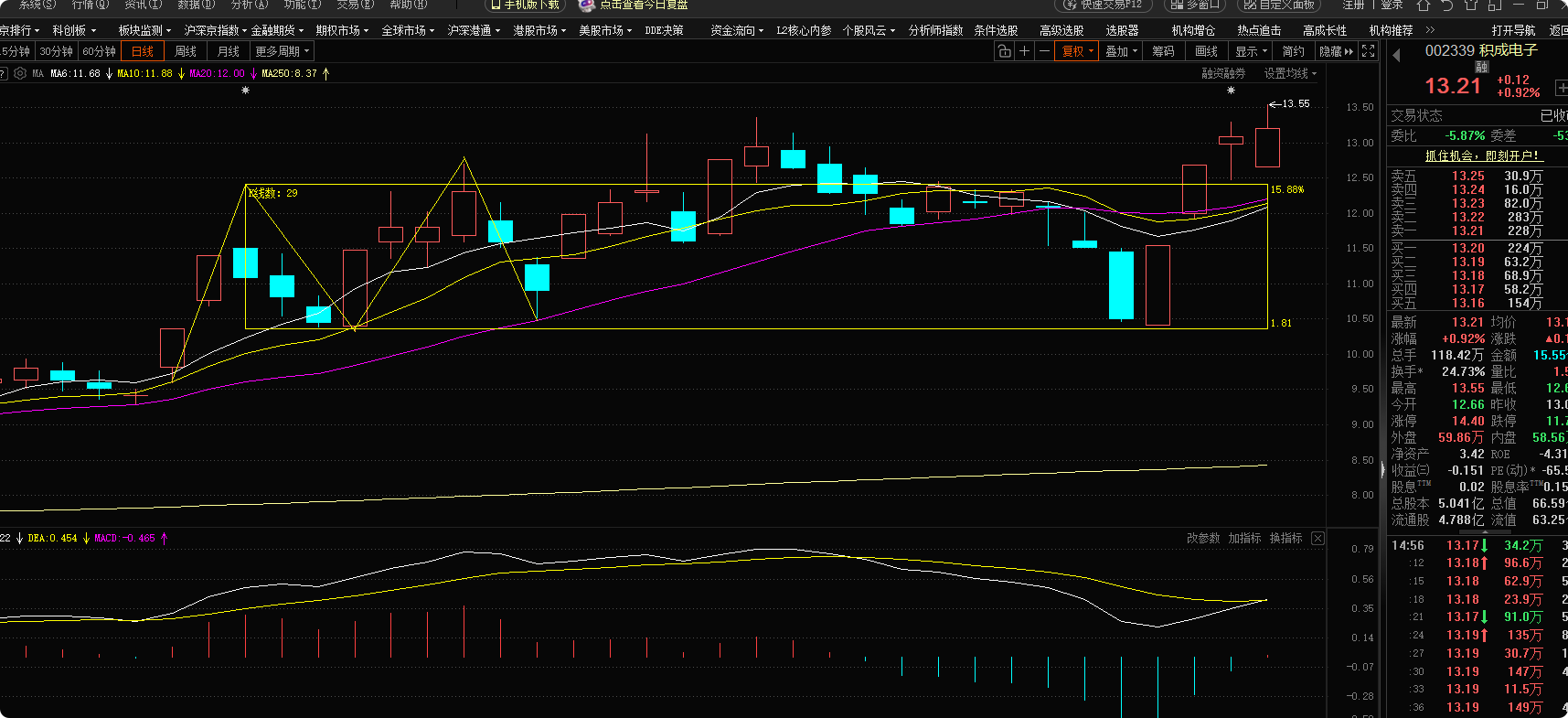Zoom out chart with minus icon
Viewport: 1568px width, 718px height.
coord(1045,51)
